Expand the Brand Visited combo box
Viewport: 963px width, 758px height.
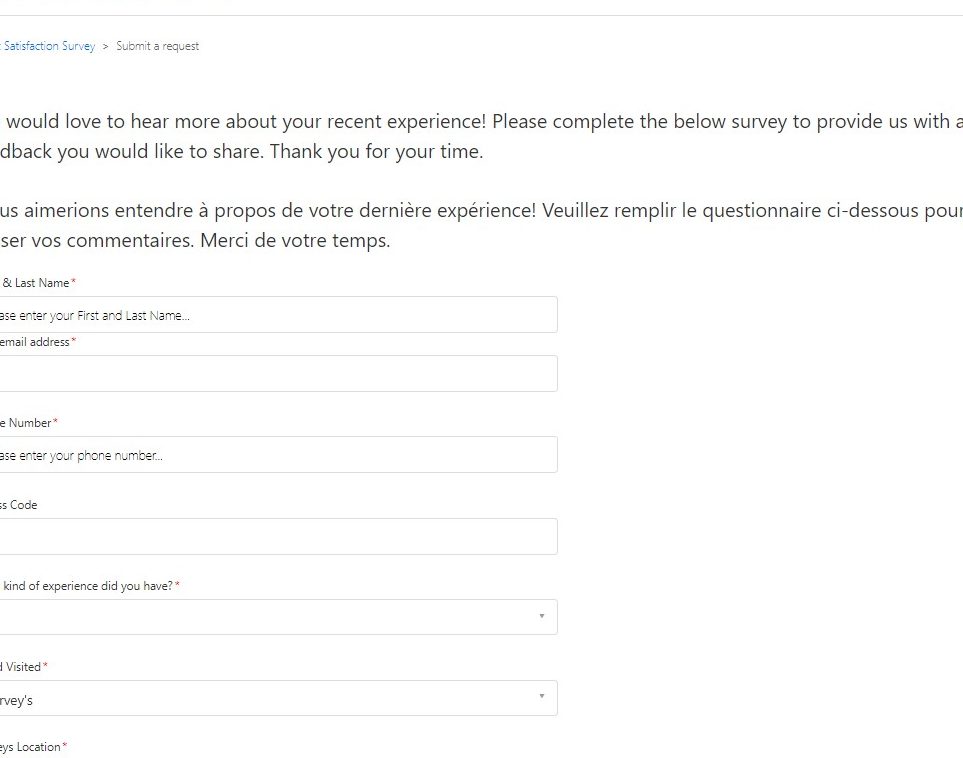tap(270, 699)
